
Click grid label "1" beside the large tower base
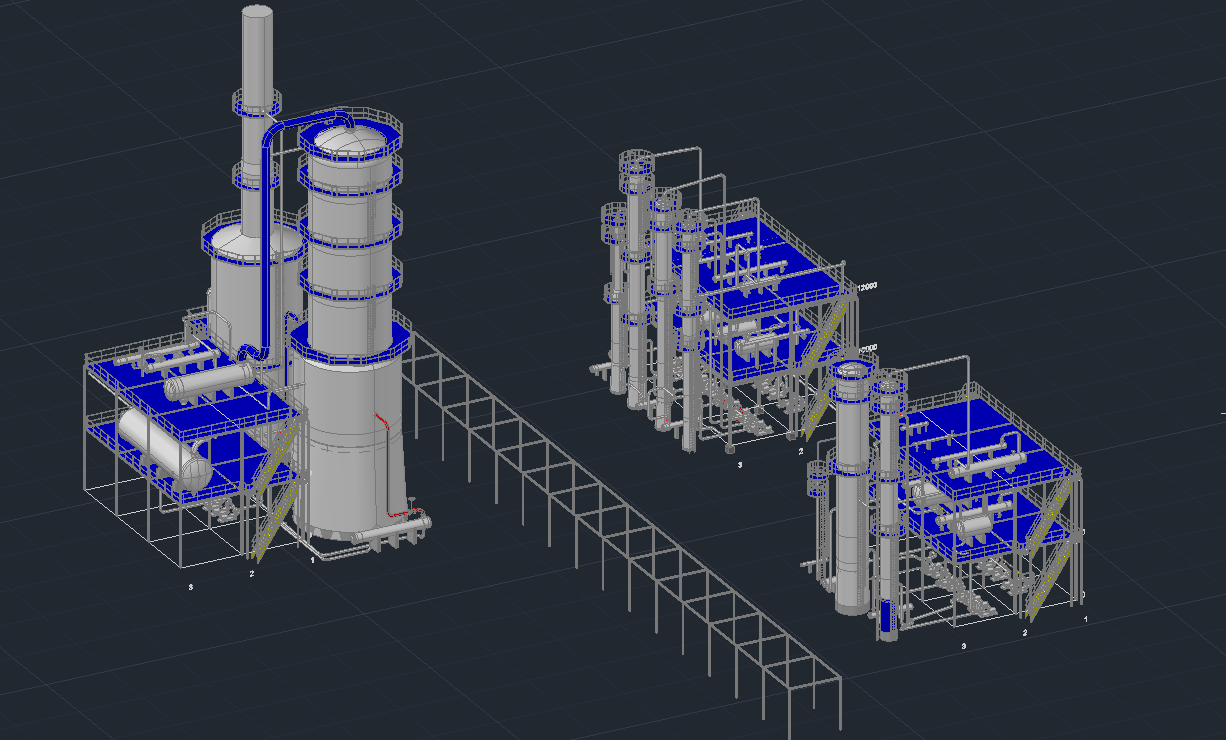312,560
